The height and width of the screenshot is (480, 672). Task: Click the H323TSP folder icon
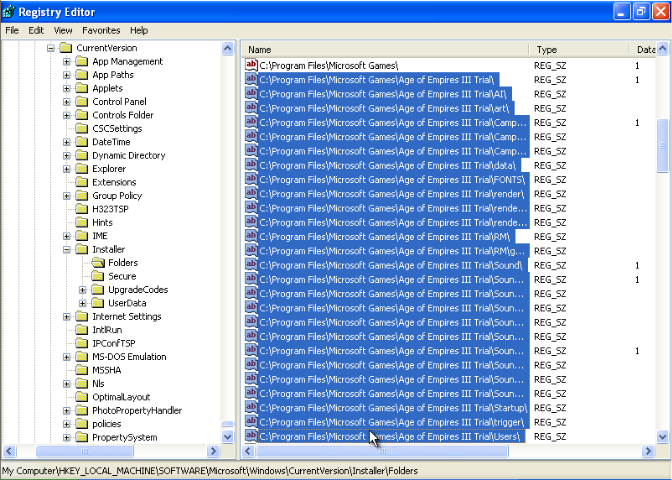[x=81, y=209]
